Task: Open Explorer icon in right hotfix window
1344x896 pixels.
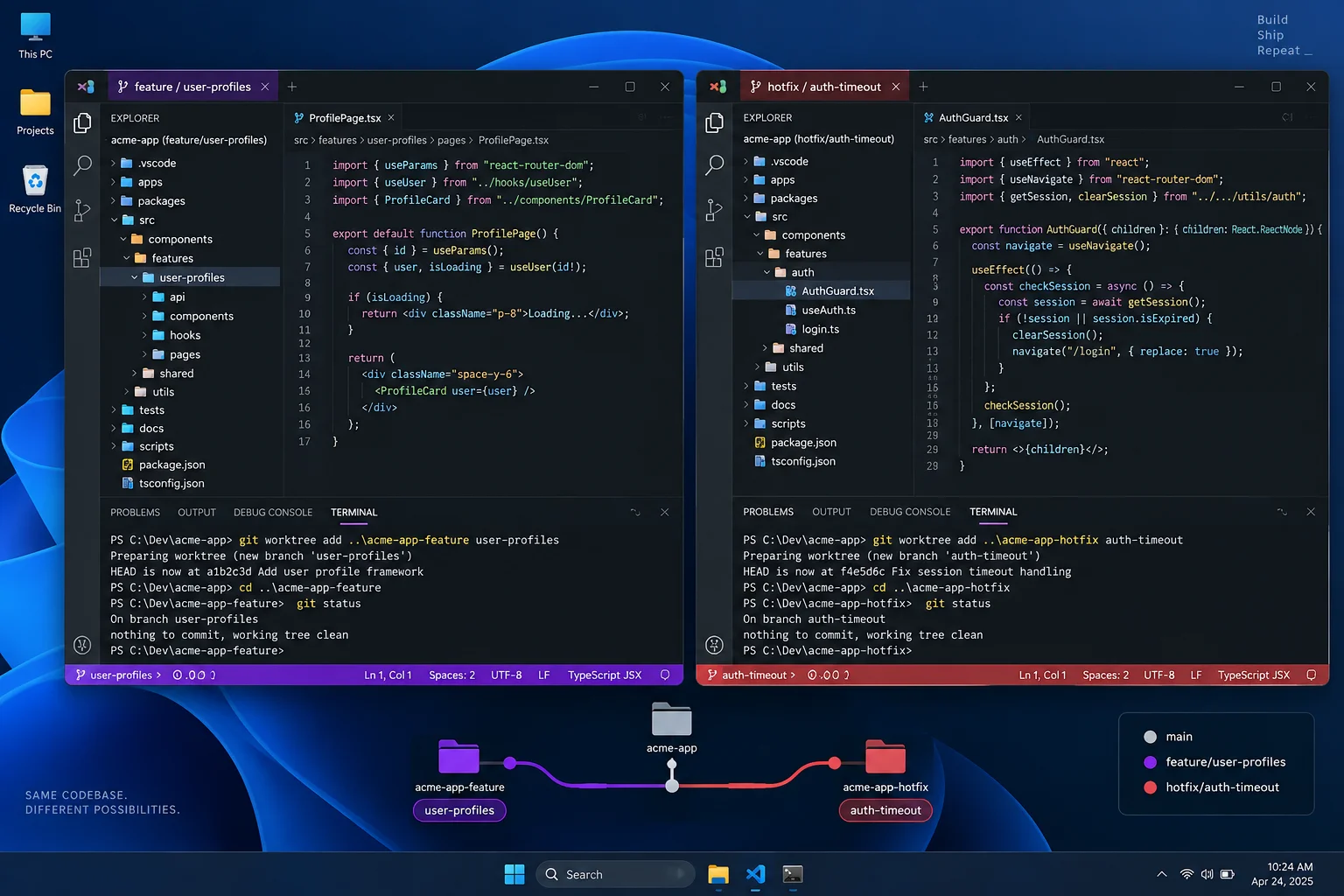Action: [x=714, y=122]
